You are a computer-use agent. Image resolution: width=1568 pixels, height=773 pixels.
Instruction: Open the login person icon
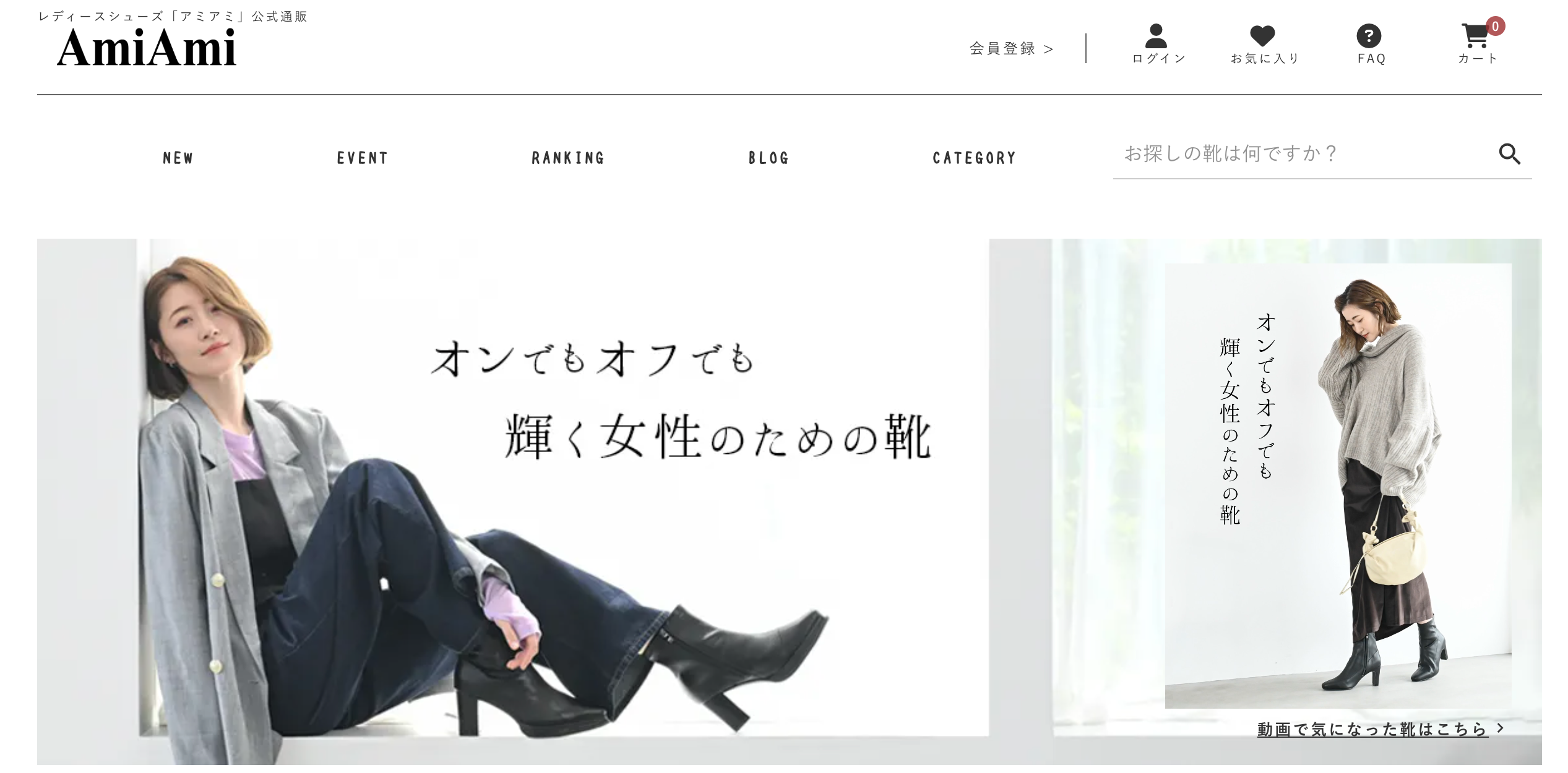[x=1155, y=36]
